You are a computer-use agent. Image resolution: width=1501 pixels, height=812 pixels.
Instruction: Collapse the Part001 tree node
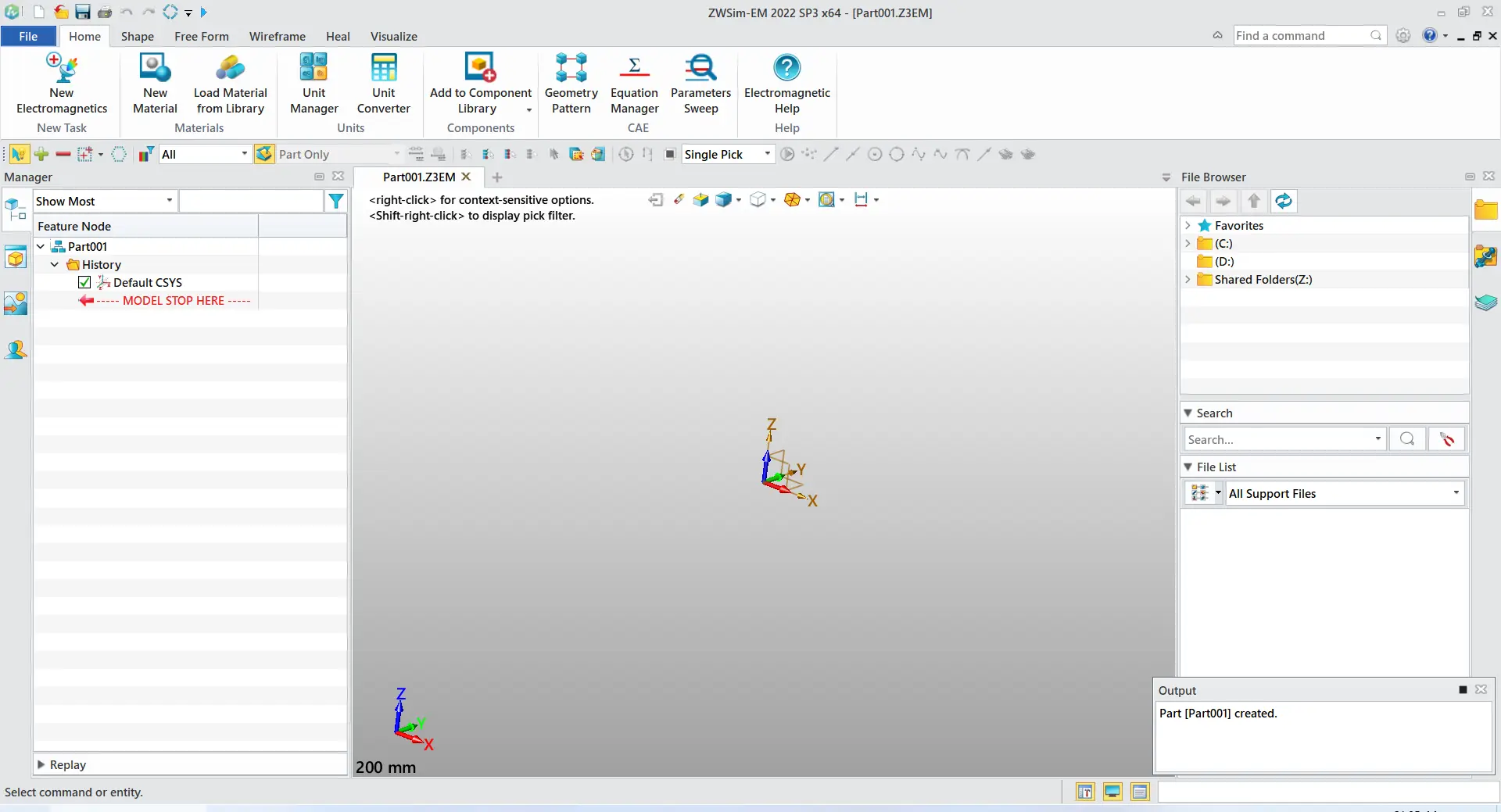(41, 246)
